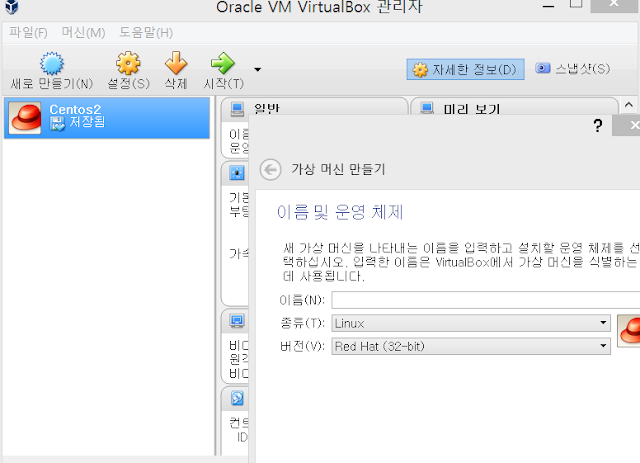
Task: Go back with the wizard back arrow
Action: pos(270,169)
